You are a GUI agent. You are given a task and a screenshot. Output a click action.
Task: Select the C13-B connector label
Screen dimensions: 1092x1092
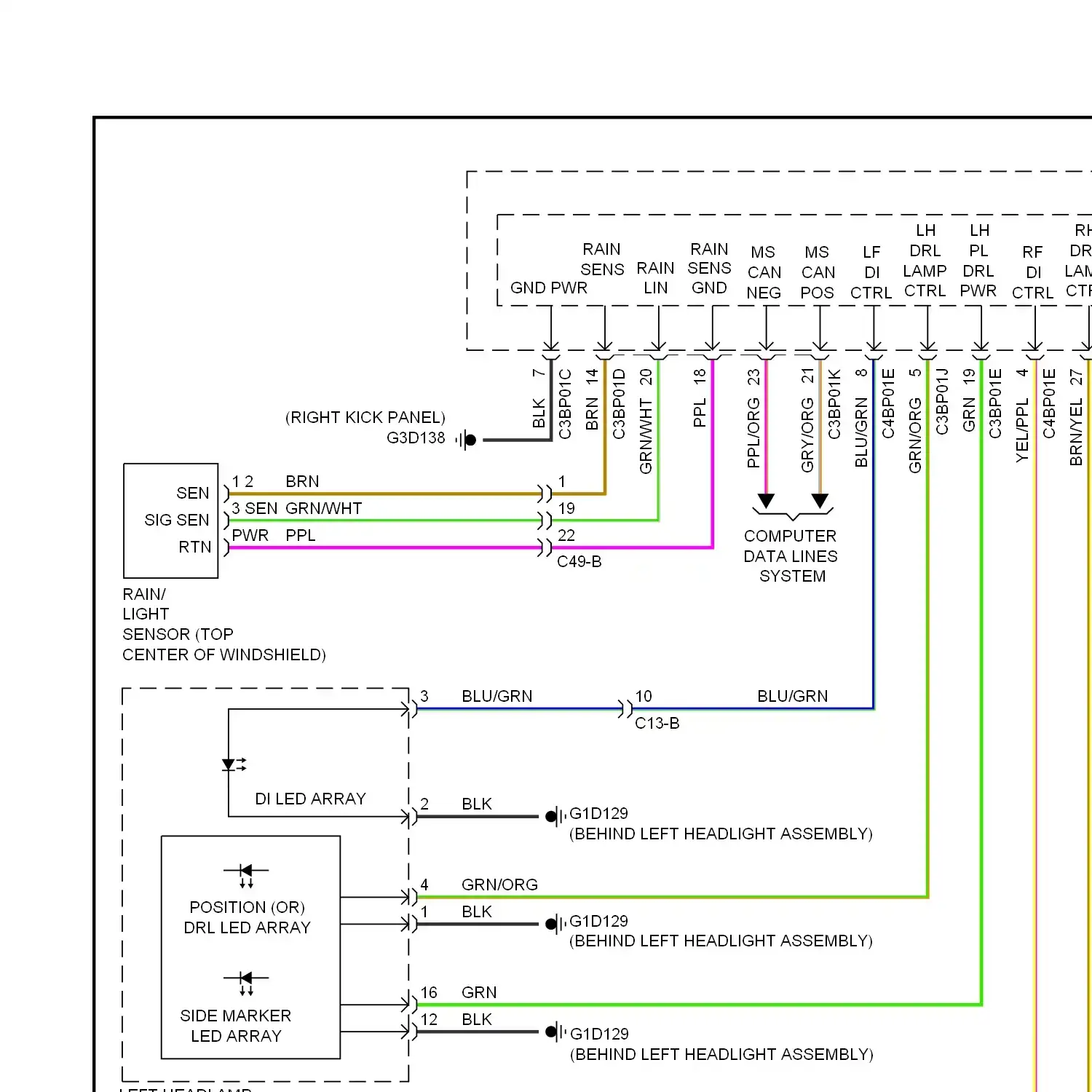click(657, 724)
